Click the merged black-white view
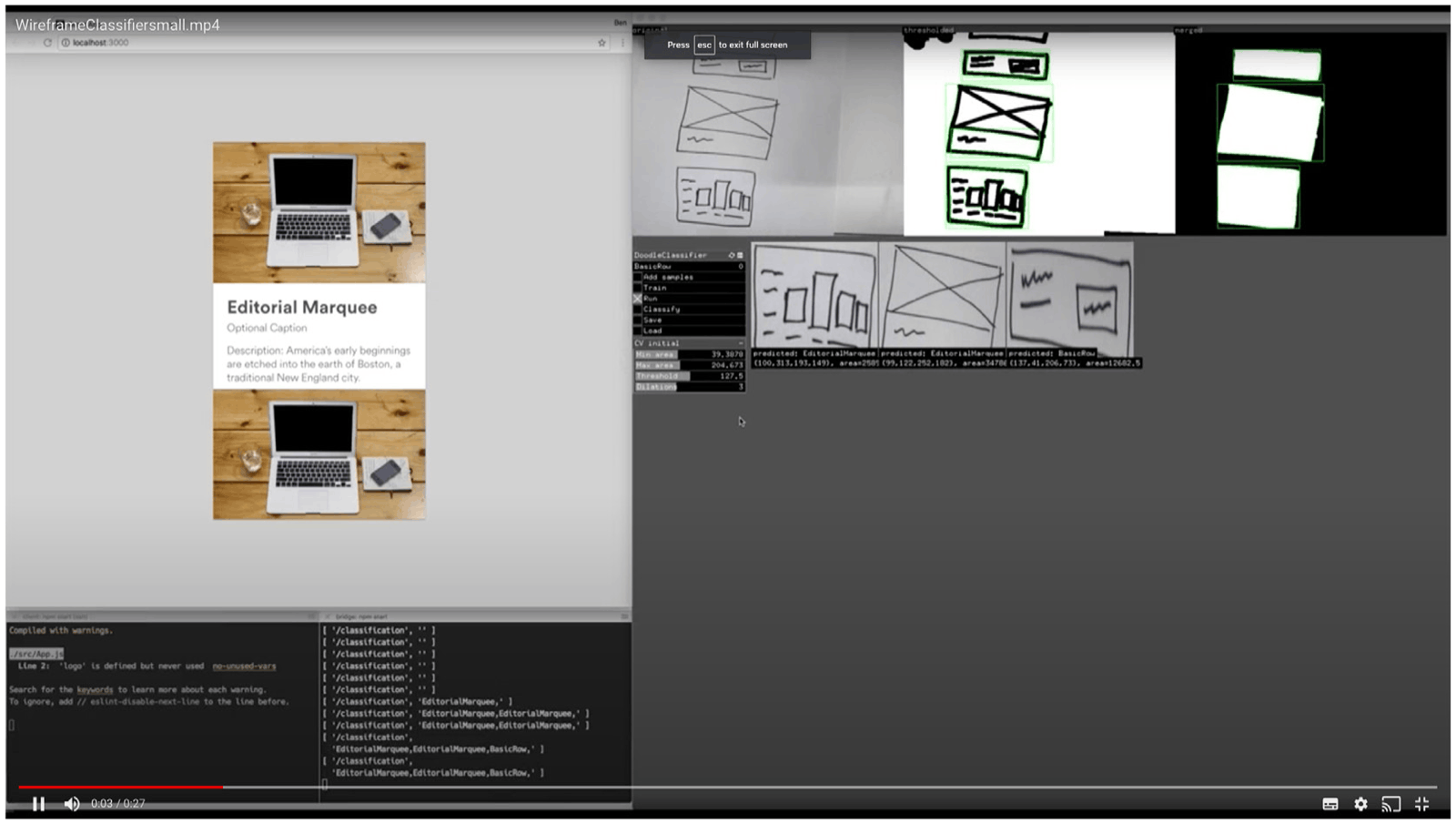The height and width of the screenshot is (824, 1456). [1310, 134]
